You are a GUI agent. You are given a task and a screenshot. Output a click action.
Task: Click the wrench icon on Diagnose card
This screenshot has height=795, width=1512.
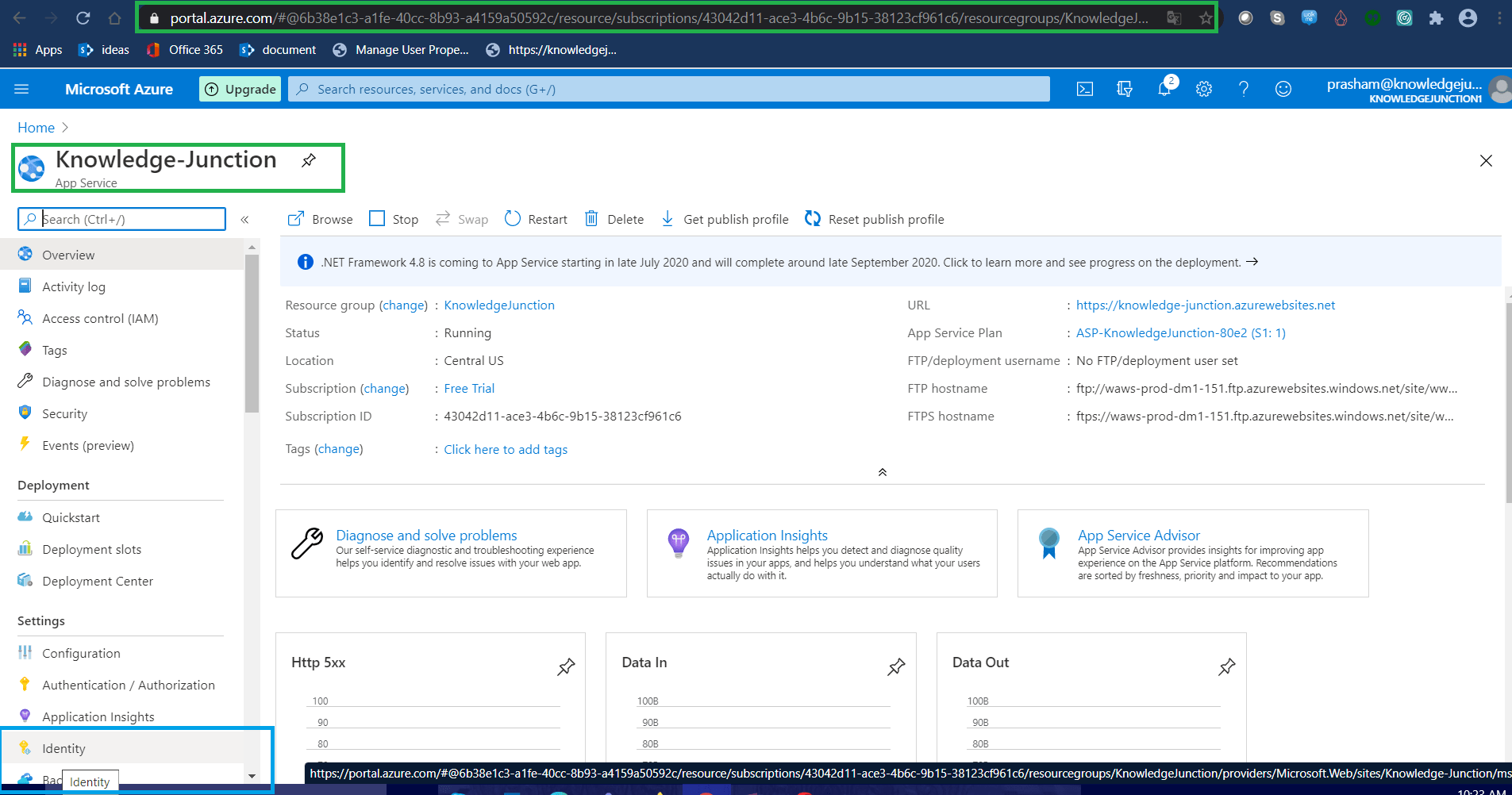[x=307, y=543]
